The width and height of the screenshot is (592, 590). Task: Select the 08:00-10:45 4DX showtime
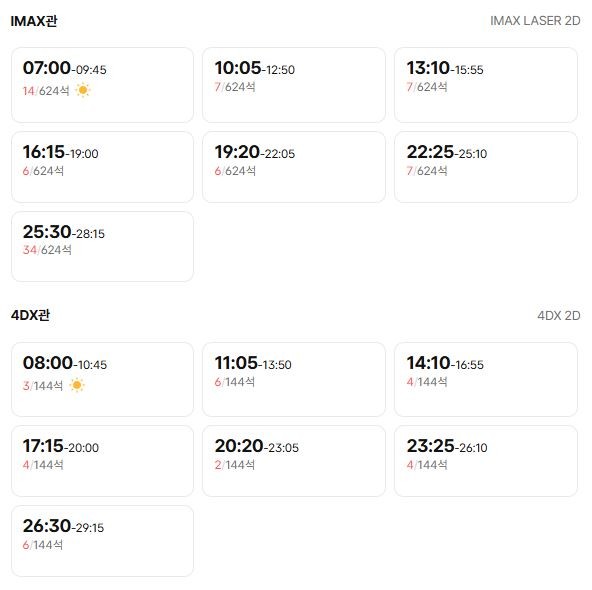[102, 379]
